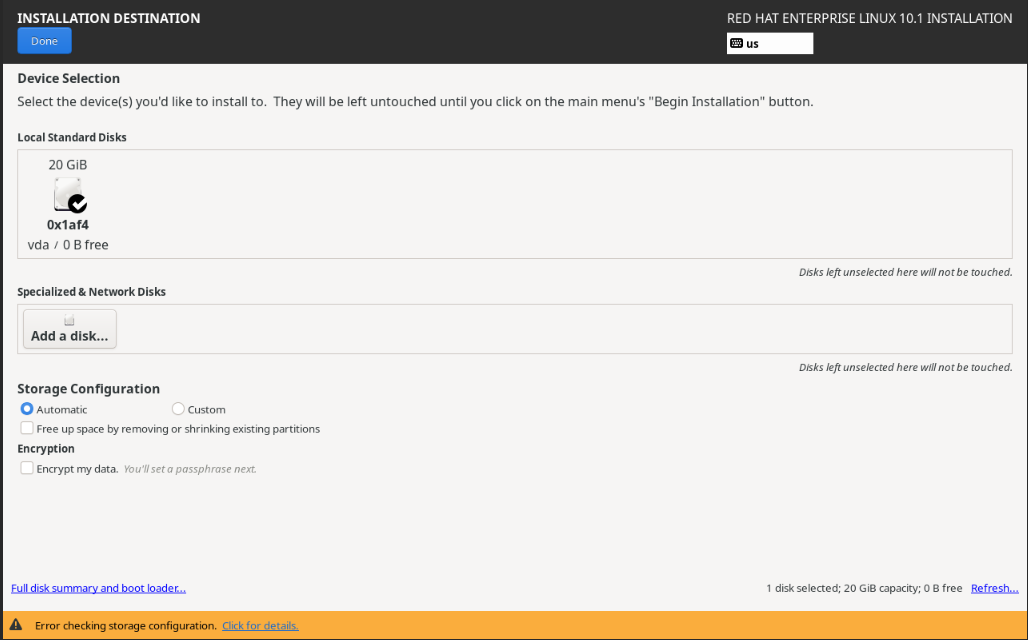Click the small disk icon above Add a disk

click(69, 321)
